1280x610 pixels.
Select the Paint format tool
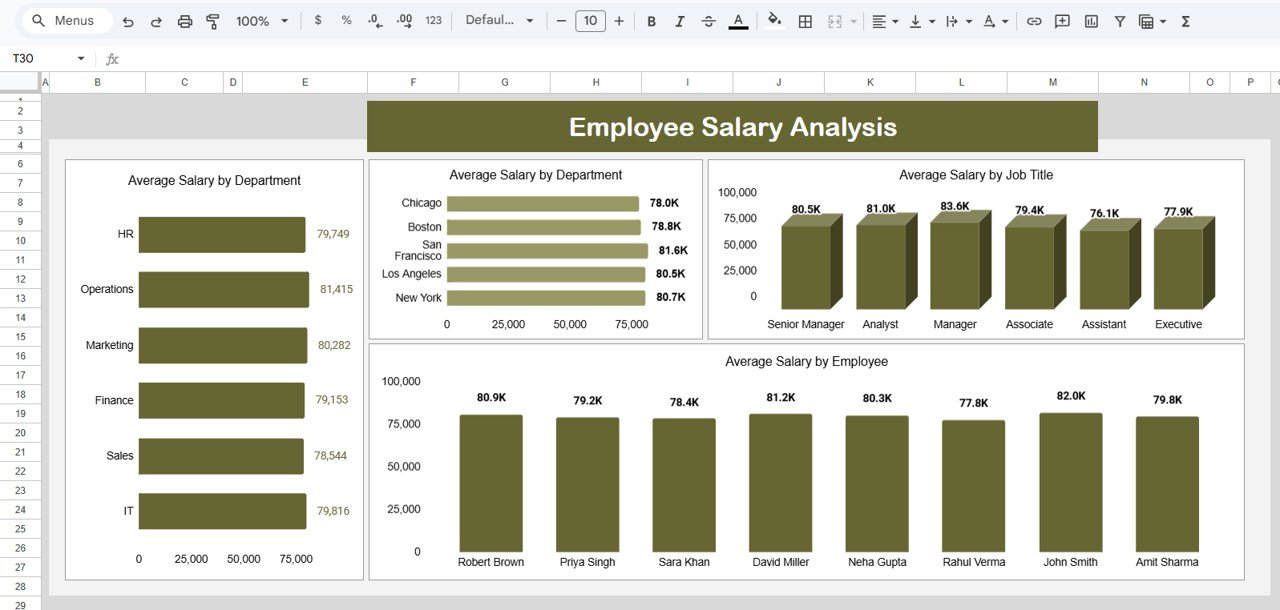pos(212,20)
